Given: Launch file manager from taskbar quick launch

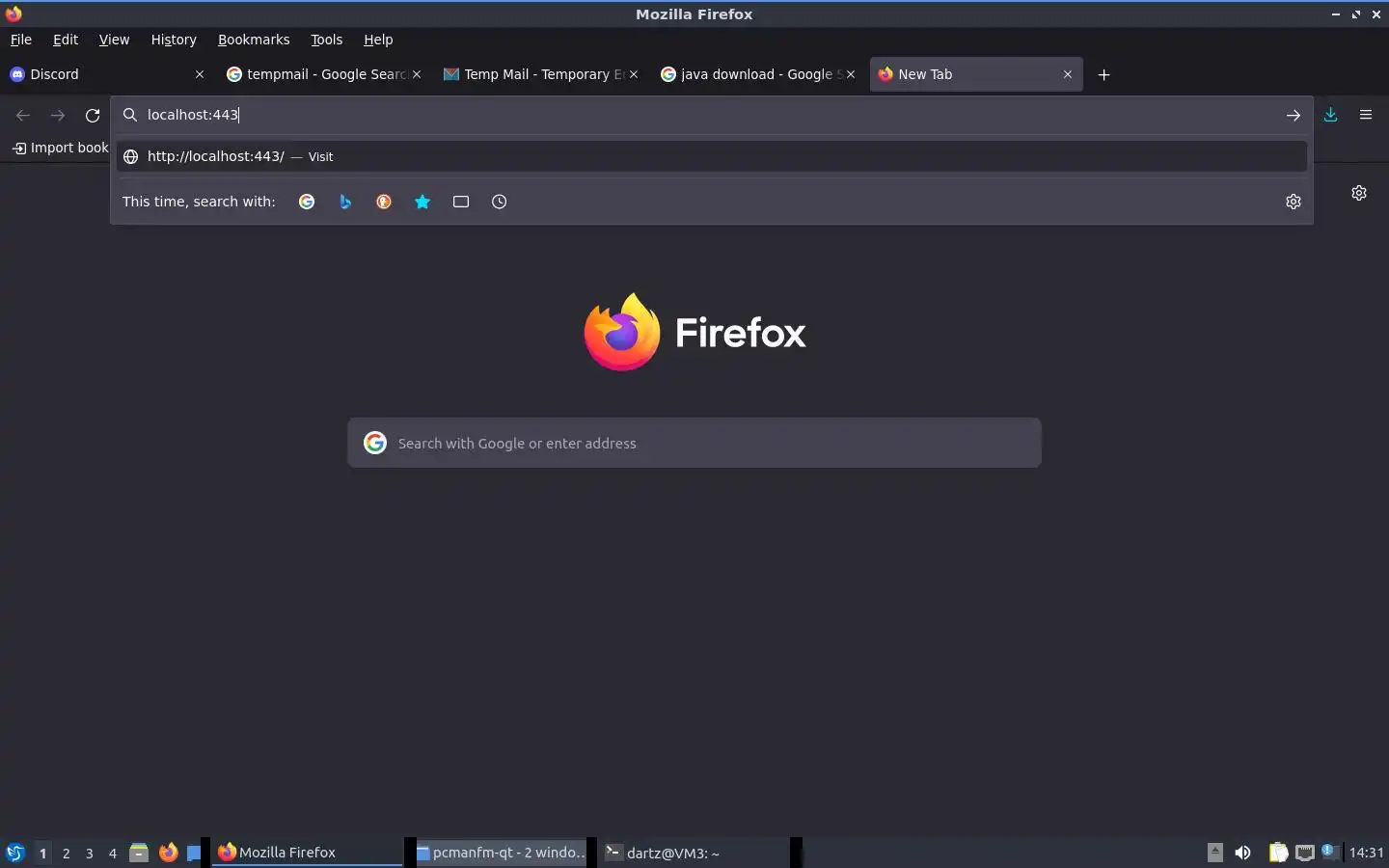Looking at the screenshot, I should (x=139, y=853).
